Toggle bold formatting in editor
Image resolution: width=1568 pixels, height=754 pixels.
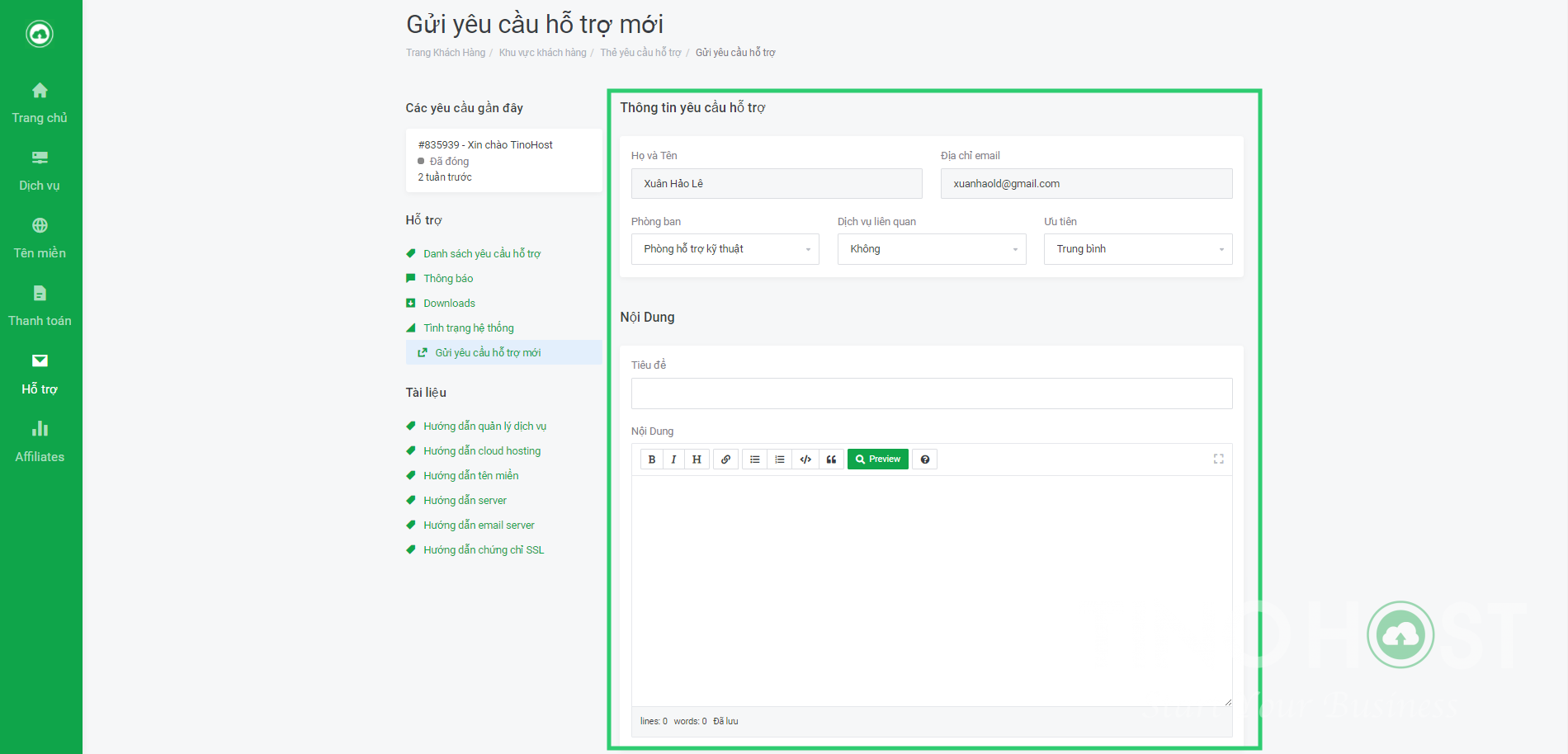click(x=652, y=459)
